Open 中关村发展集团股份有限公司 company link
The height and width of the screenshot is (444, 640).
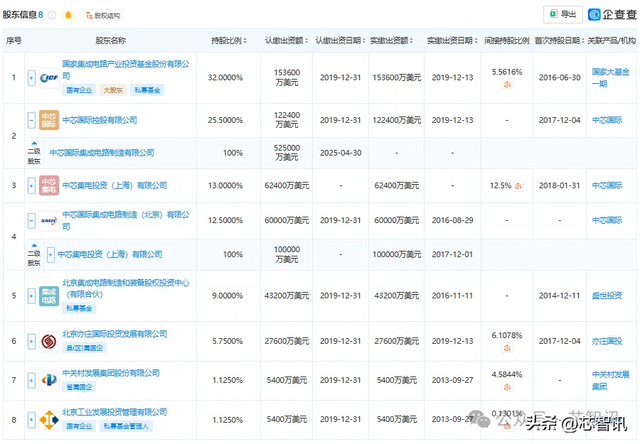coord(111,373)
